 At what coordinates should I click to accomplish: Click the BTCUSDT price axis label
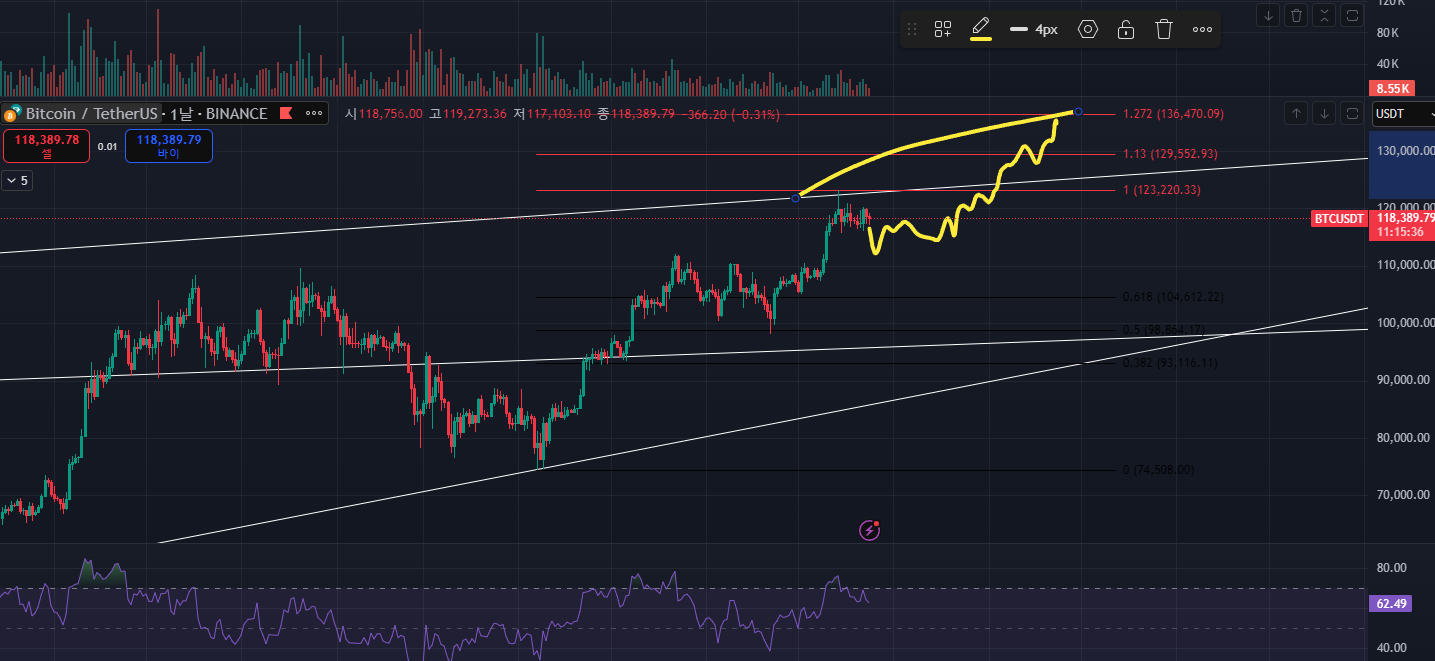tap(1339, 219)
